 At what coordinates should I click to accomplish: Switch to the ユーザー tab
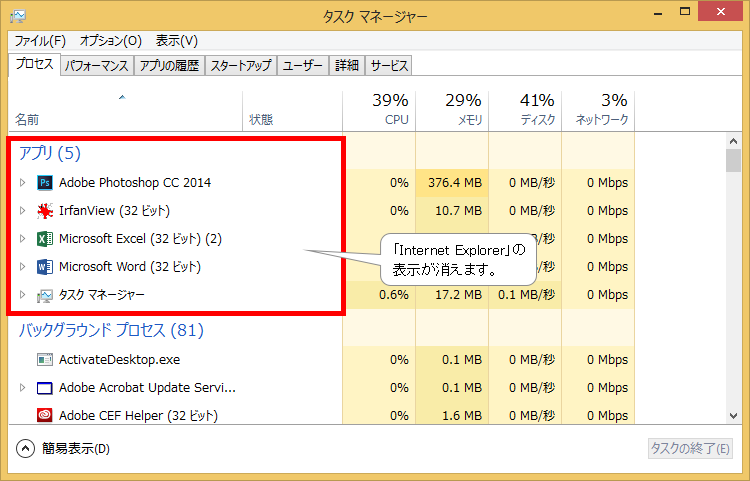coord(303,66)
